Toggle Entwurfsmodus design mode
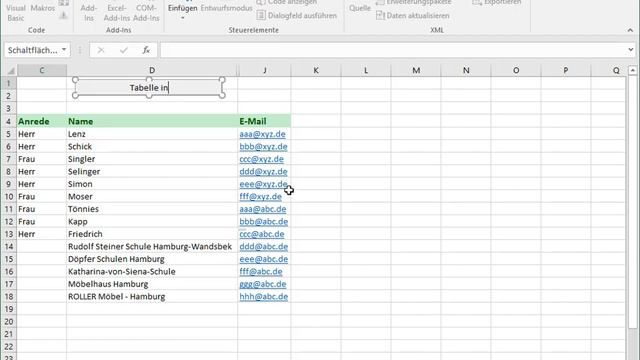Viewport: 640px width, 360px height. (x=227, y=8)
